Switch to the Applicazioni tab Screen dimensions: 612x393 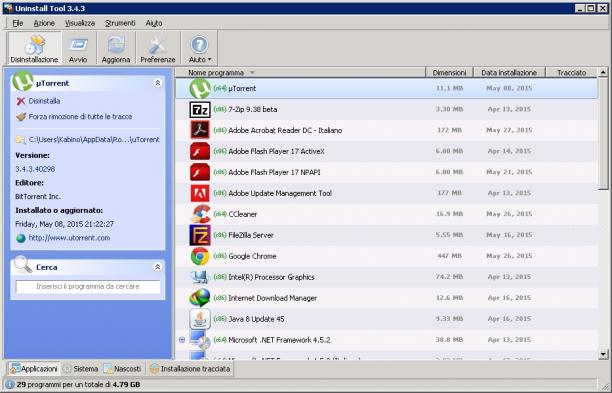(34, 368)
